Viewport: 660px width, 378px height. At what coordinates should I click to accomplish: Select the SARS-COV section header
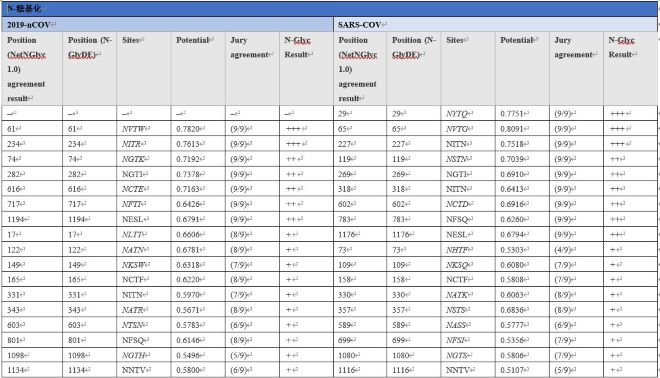click(495, 24)
